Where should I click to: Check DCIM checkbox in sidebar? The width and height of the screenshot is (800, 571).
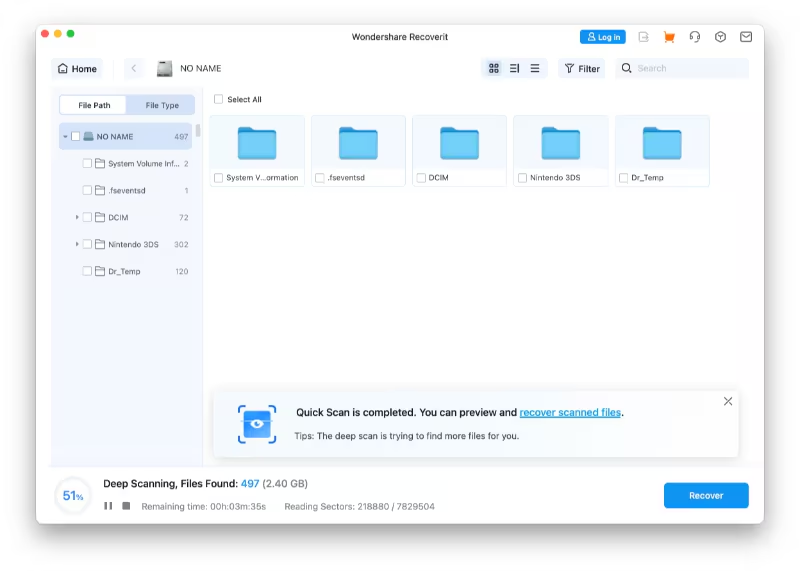coord(87,217)
